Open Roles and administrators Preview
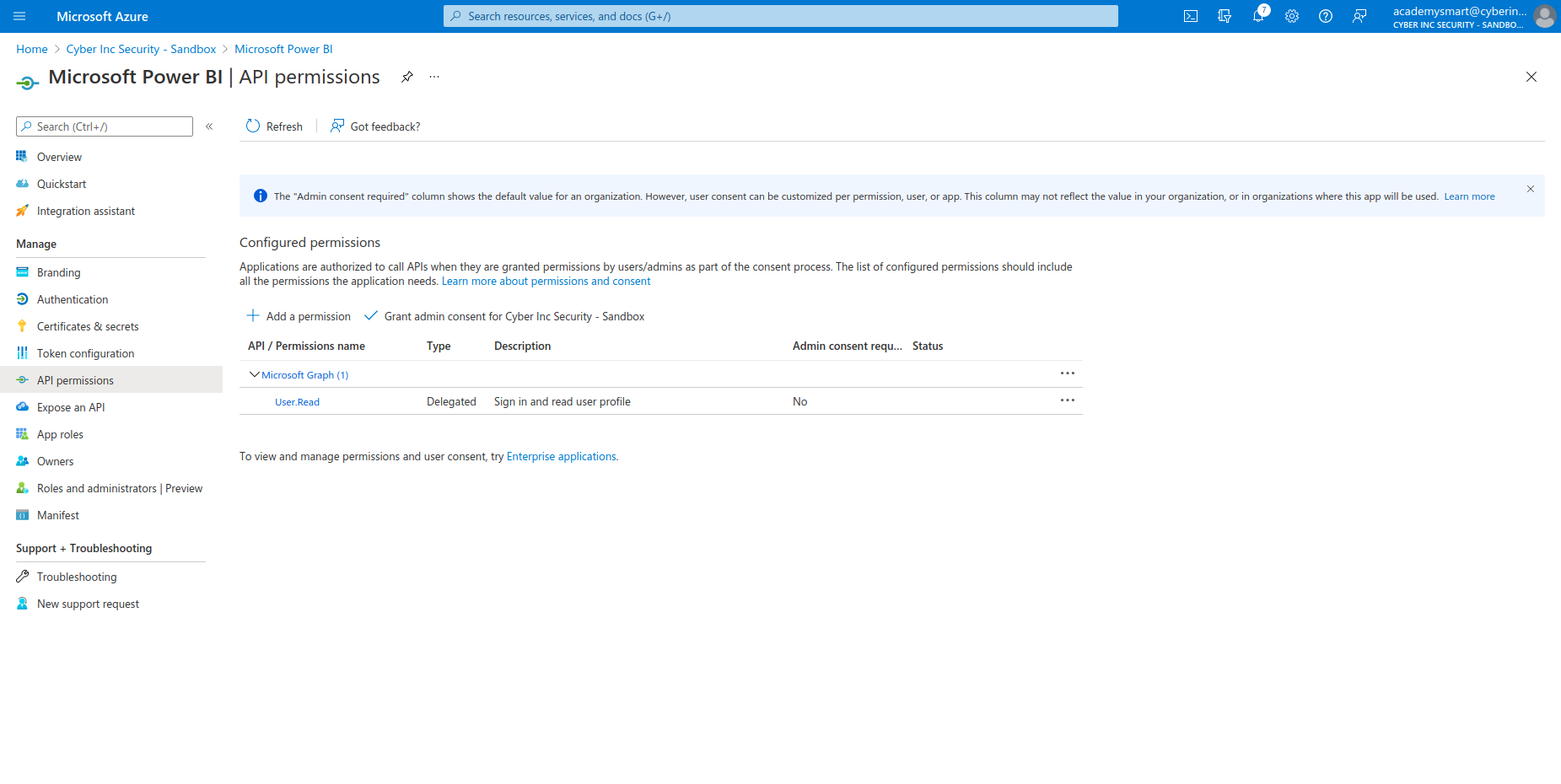Image resolution: width=1561 pixels, height=784 pixels. 120,488
